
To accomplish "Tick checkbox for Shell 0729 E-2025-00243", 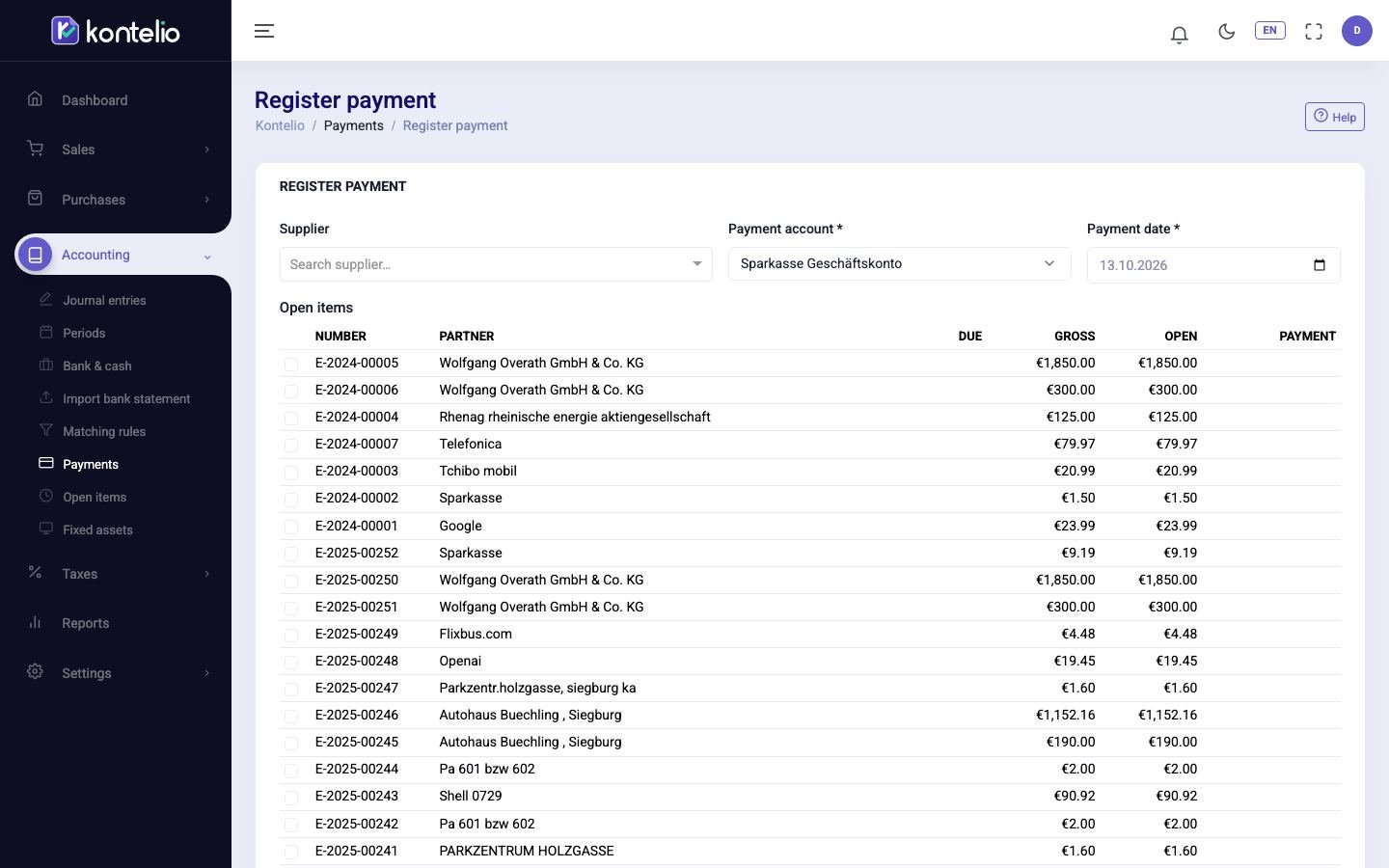I will (x=291, y=797).
